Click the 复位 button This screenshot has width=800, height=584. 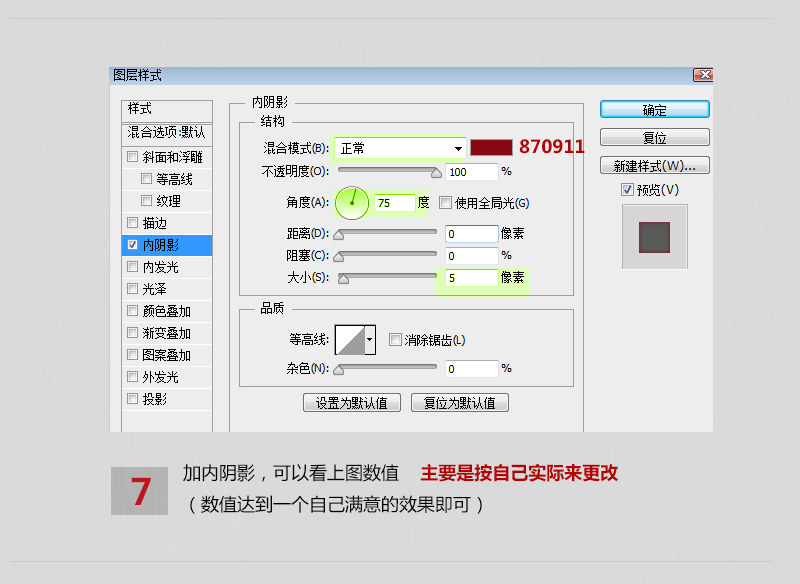point(655,138)
